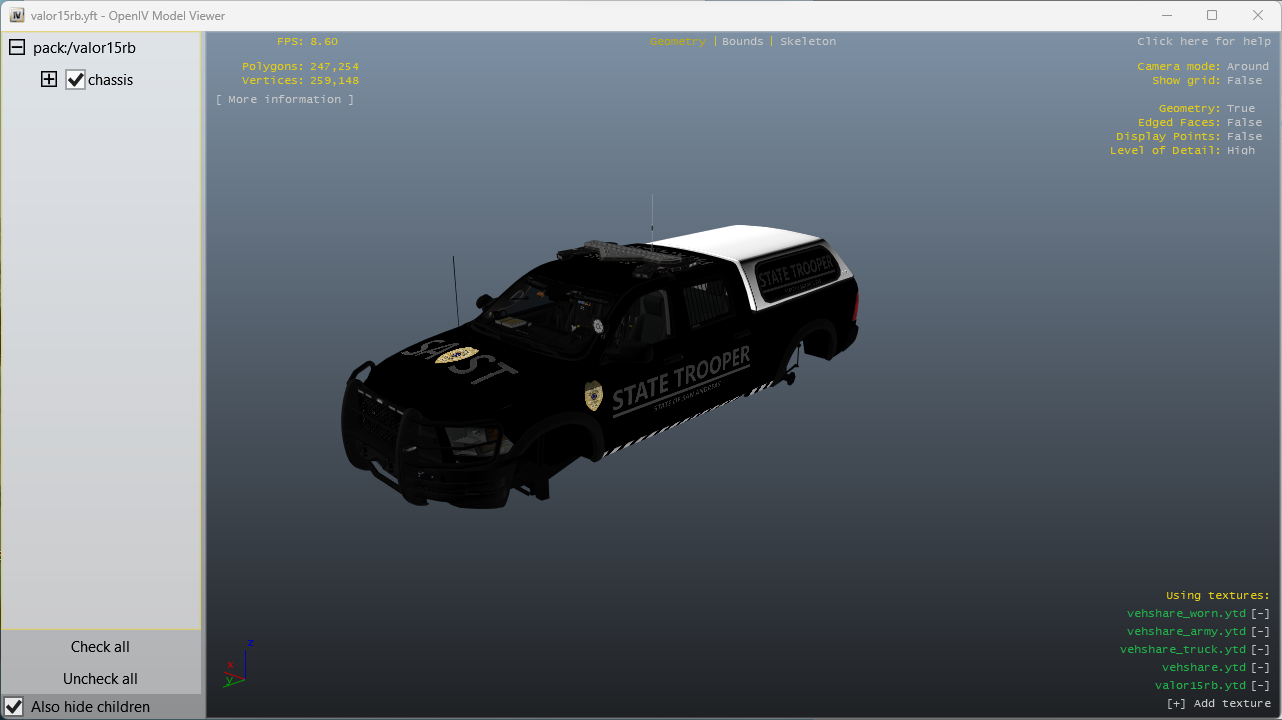Toggle the Also hide children checkbox
This screenshot has width=1282, height=720.
pyautogui.click(x=14, y=707)
